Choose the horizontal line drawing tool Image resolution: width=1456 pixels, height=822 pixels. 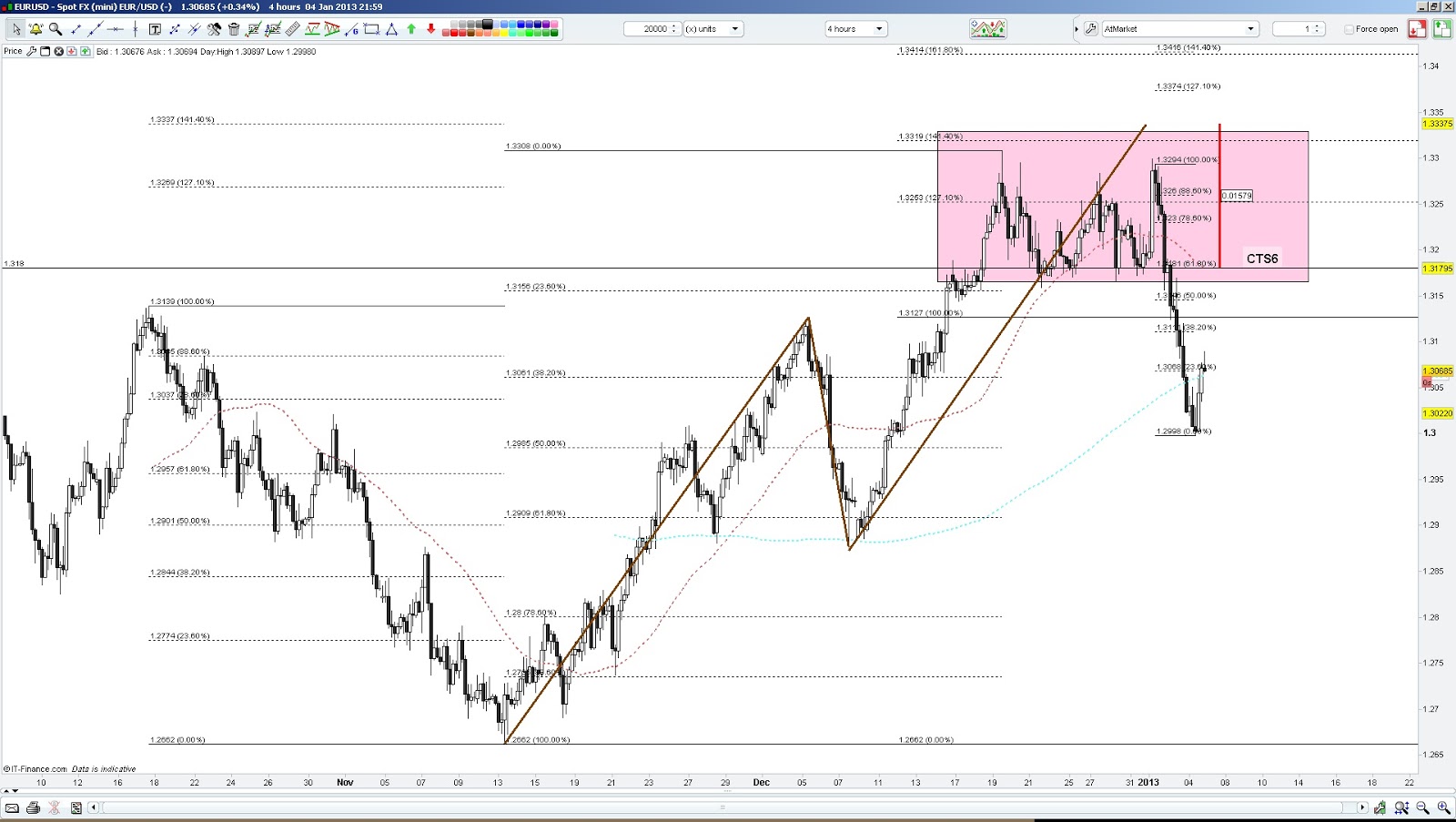click(115, 29)
